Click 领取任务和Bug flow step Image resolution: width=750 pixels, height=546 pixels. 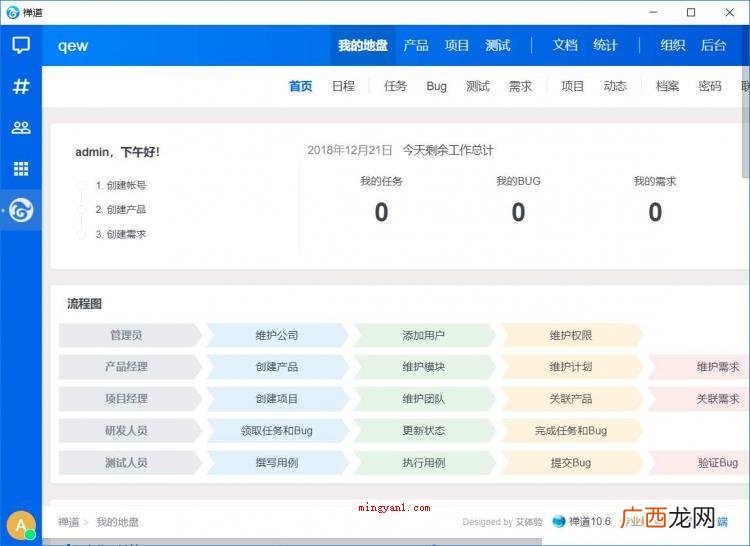[x=277, y=430]
